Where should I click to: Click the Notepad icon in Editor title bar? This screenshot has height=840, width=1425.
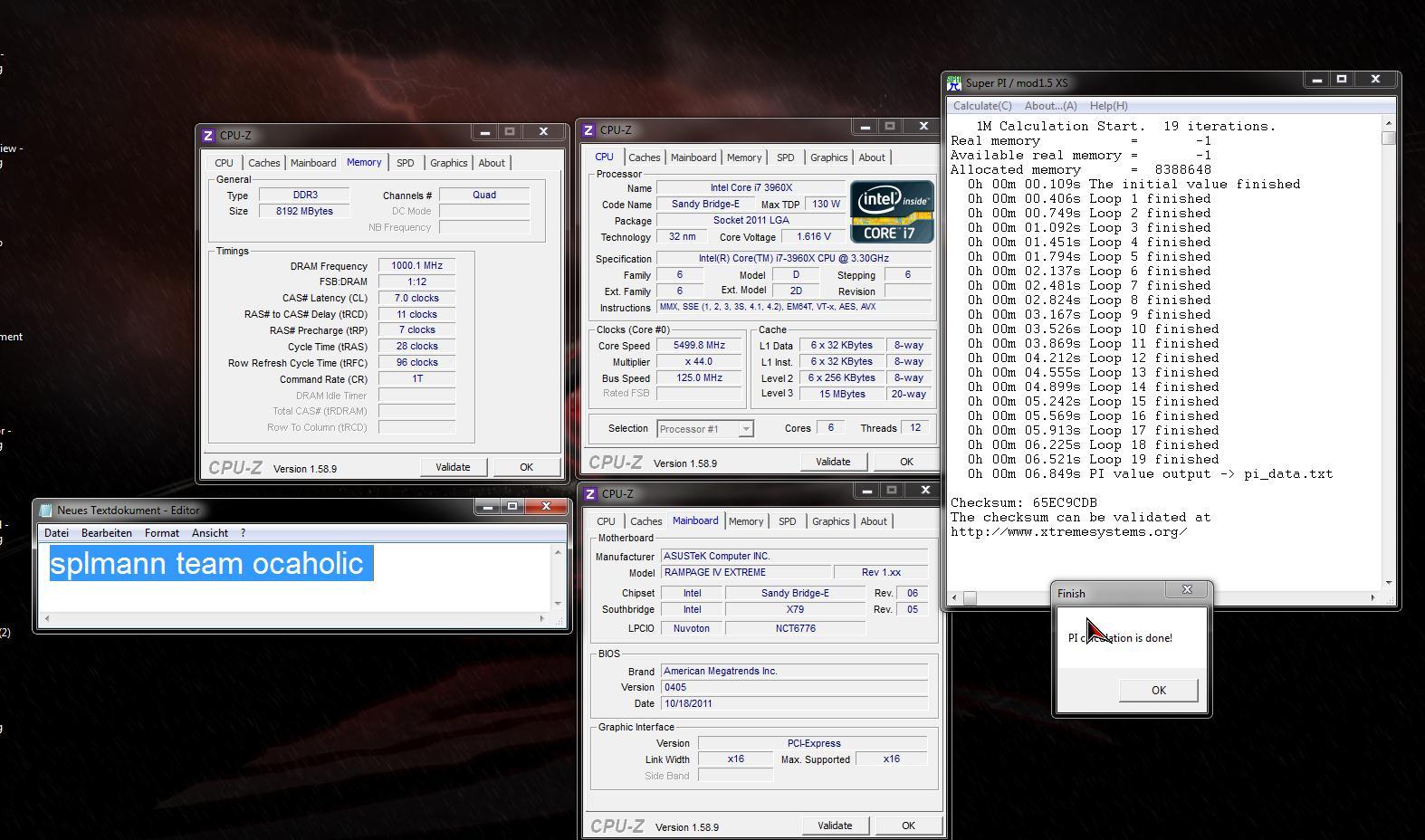pos(46,511)
